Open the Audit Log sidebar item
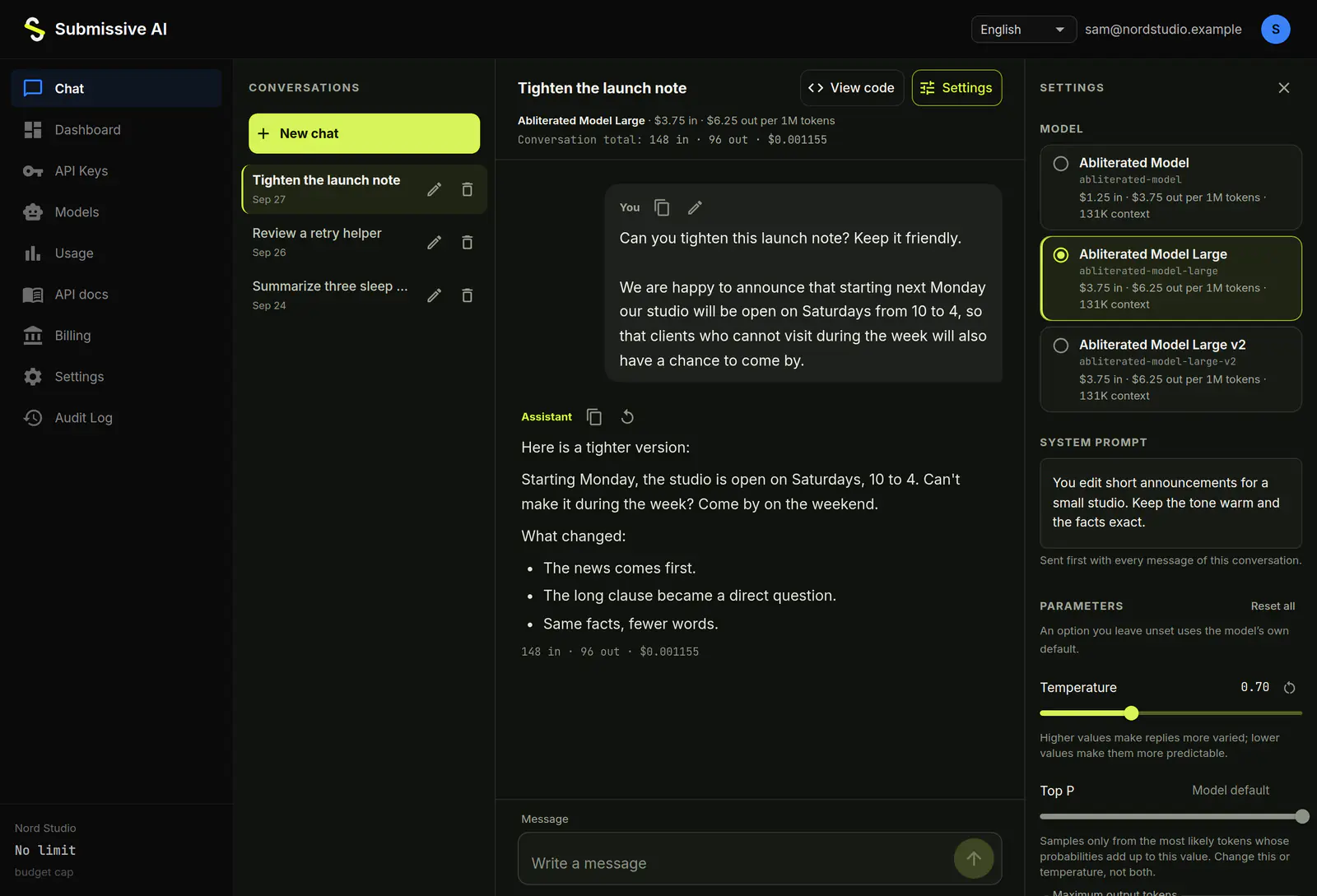Screen dimensions: 1317x896 pos(116,418)
